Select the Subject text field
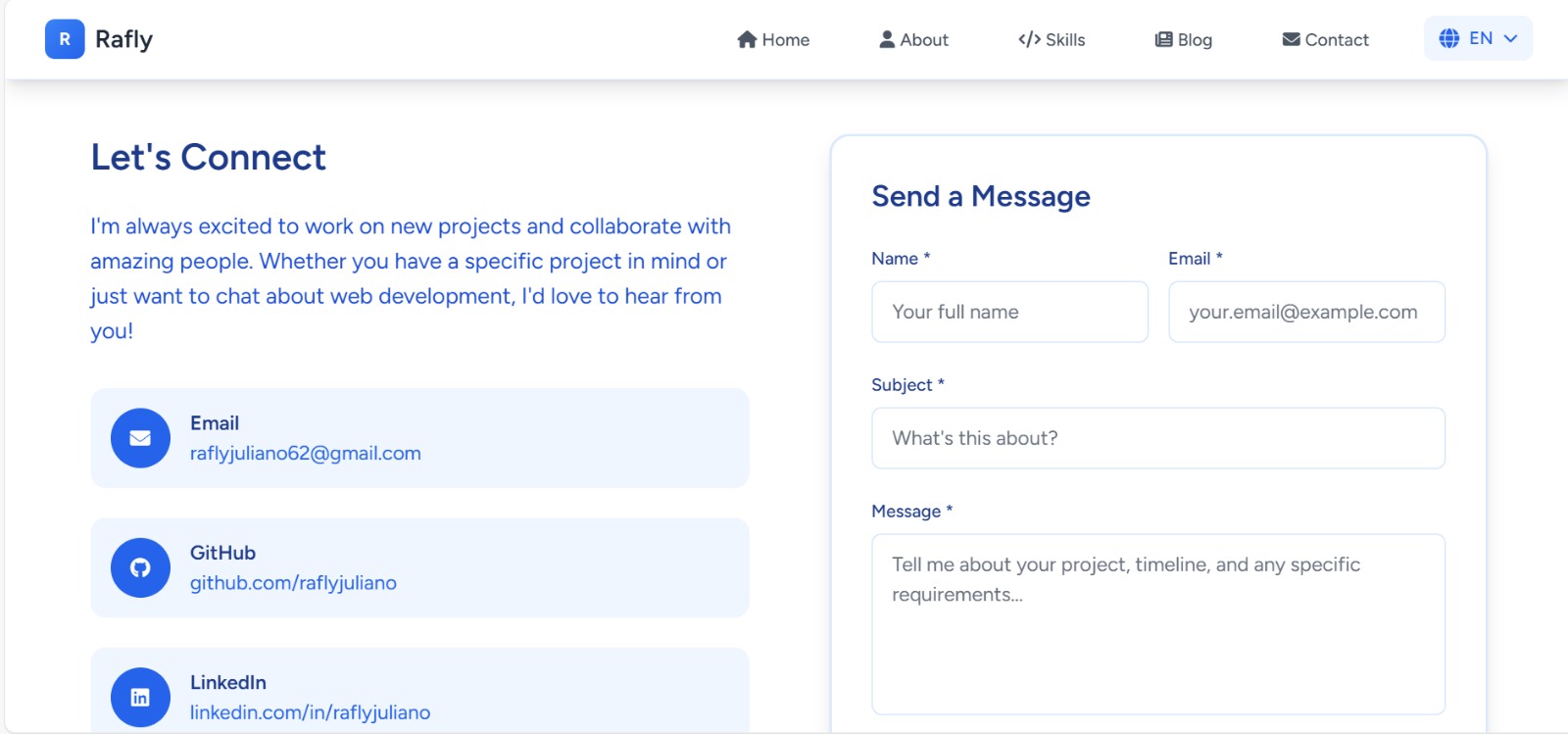 [1157, 438]
